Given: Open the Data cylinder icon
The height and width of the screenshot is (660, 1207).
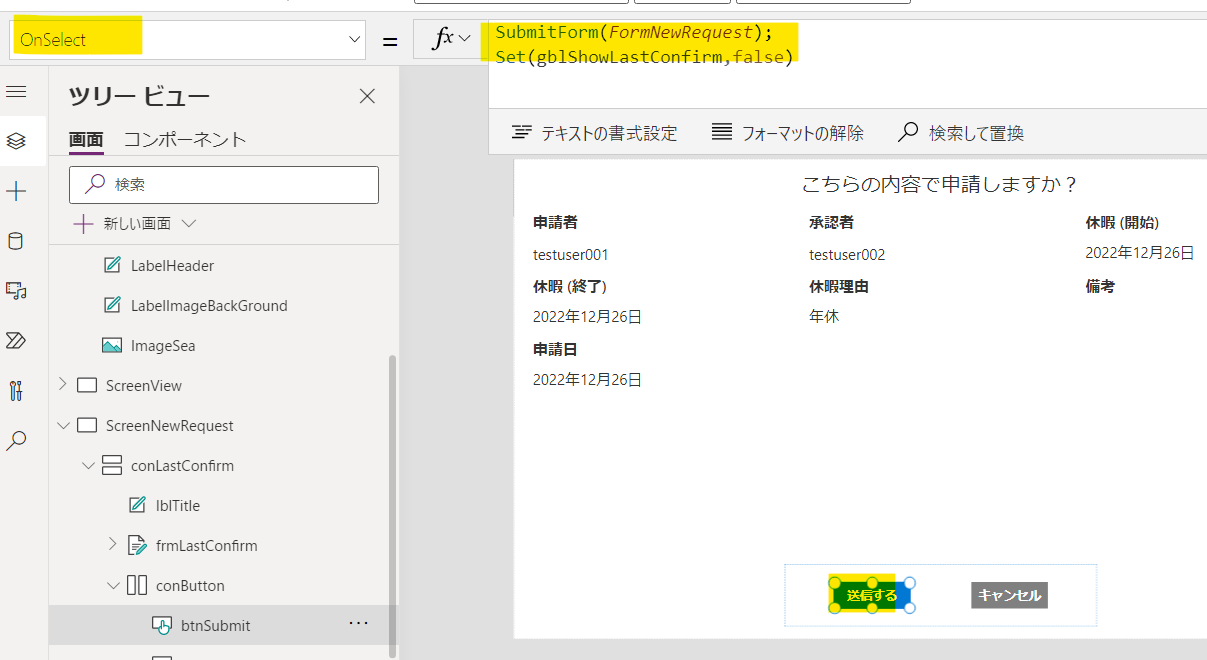Looking at the screenshot, I should click(x=16, y=241).
